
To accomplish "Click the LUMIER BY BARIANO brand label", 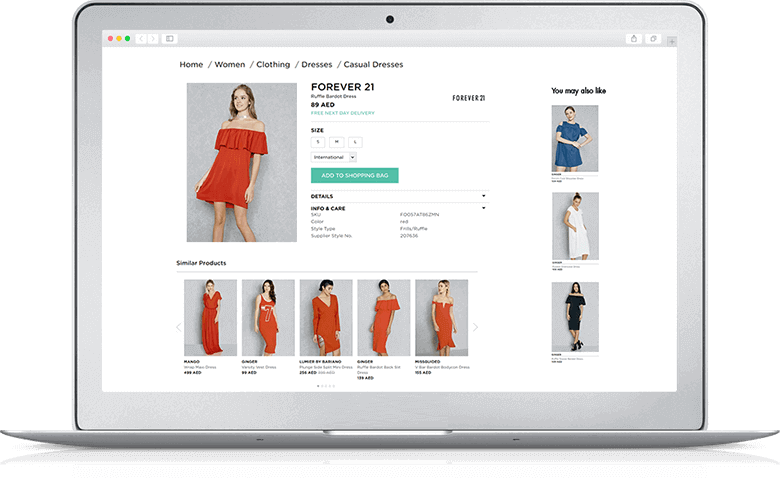I will click(x=320, y=362).
